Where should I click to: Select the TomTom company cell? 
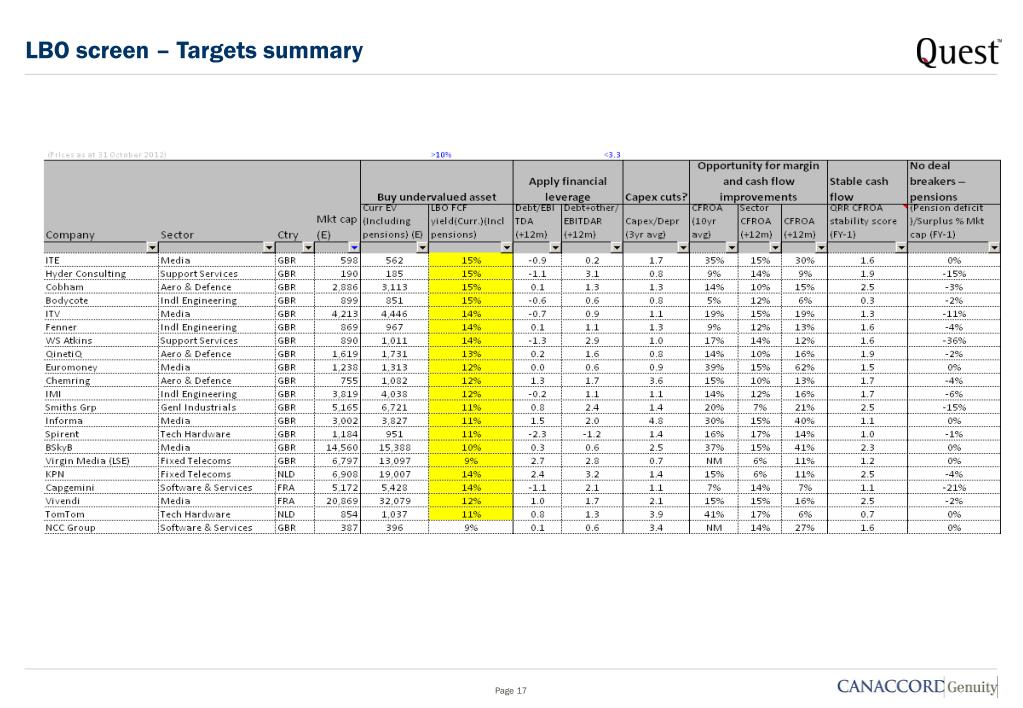click(x=101, y=514)
